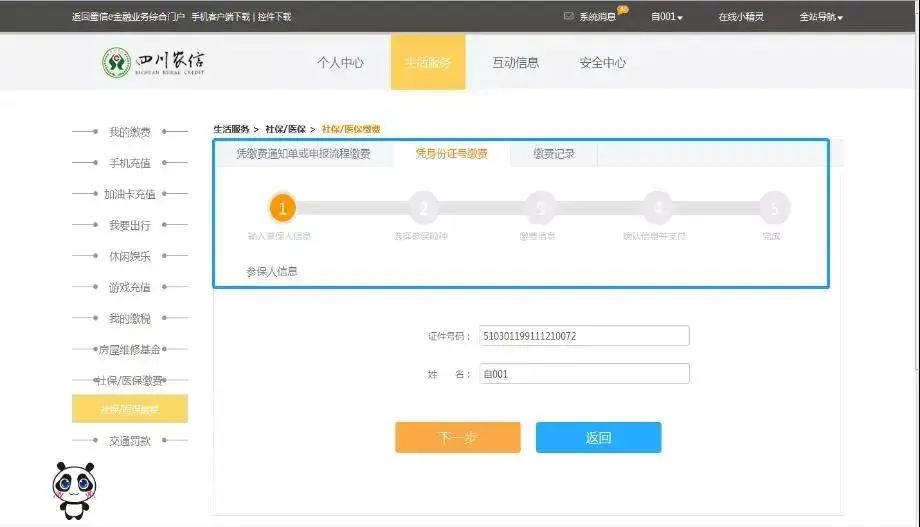Viewport: 920px width, 527px height.
Task: Click the 姓名 input field
Action: 584,374
